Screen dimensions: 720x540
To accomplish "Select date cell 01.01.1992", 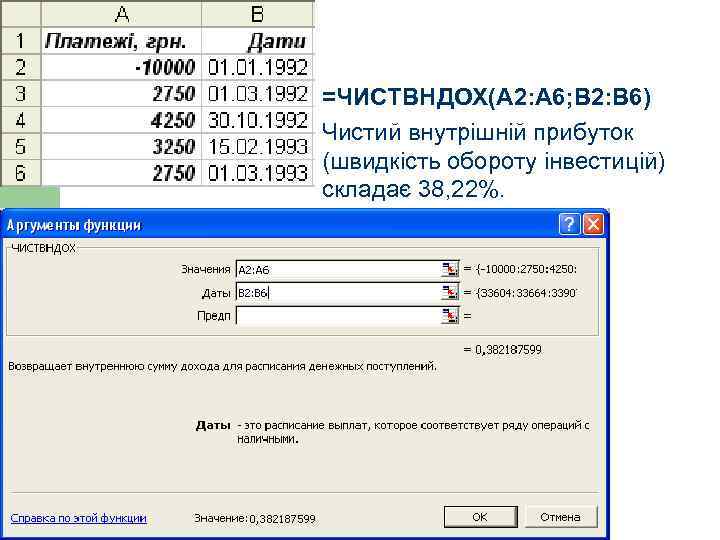I will click(x=258, y=68).
